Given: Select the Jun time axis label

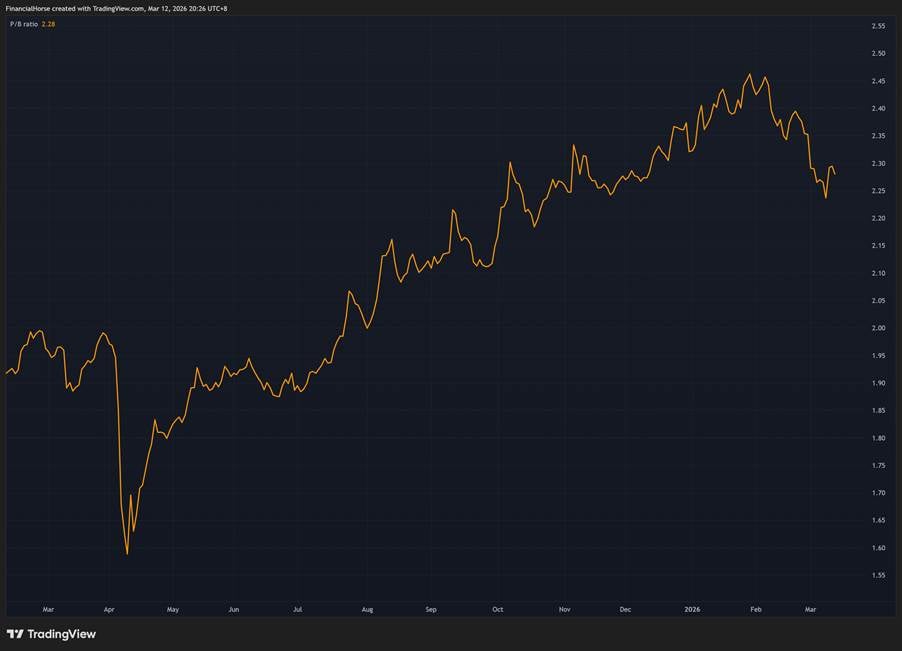Looking at the screenshot, I should (233, 608).
